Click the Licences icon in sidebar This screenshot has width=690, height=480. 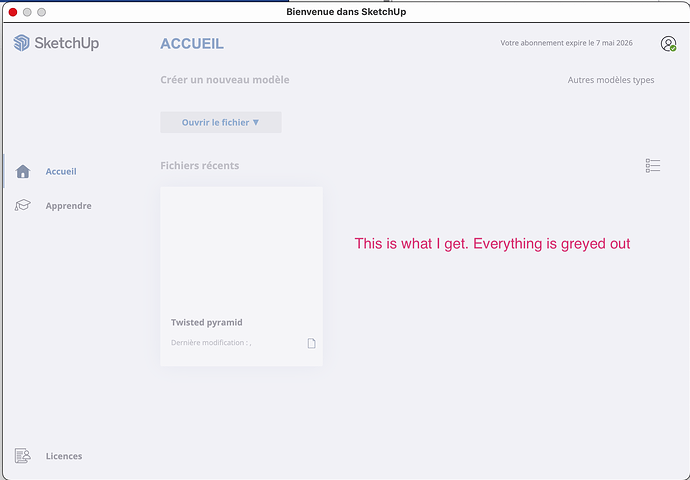tap(22, 456)
